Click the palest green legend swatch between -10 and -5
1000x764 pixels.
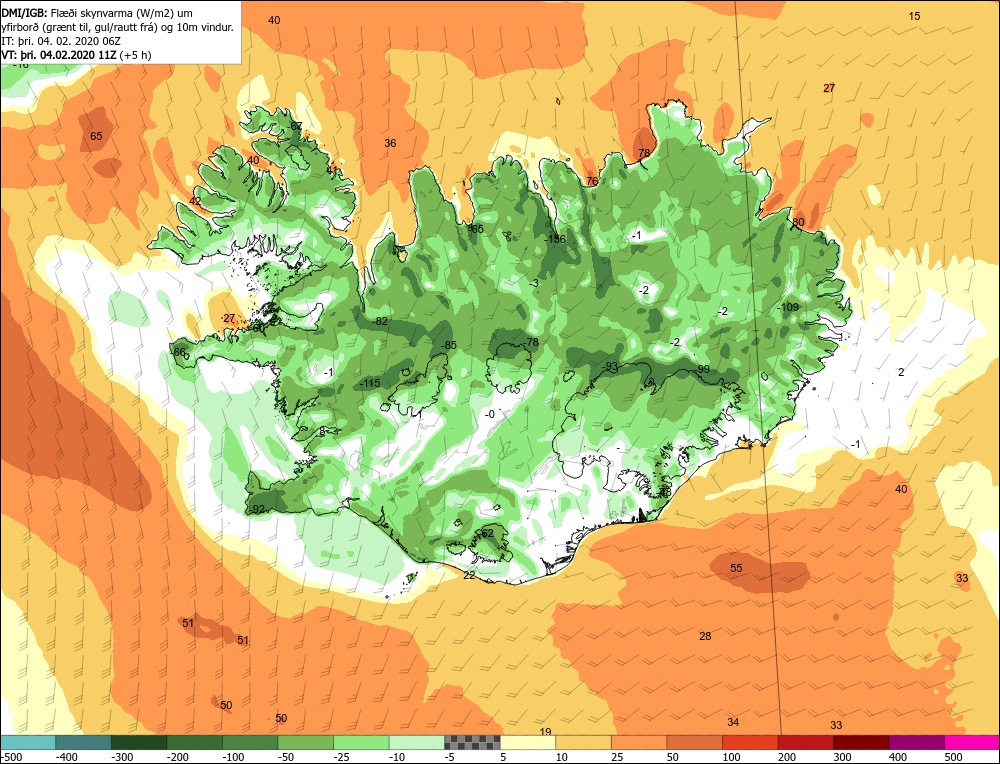pos(416,742)
